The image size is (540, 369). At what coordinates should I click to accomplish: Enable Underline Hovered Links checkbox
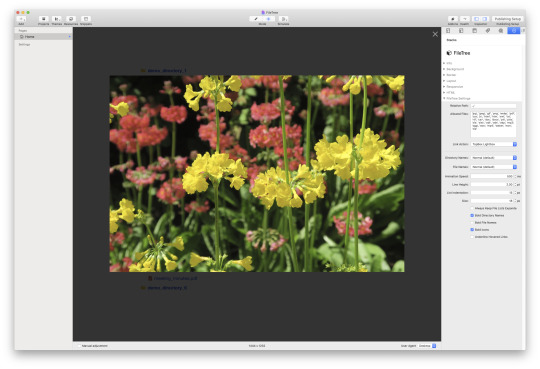pos(472,237)
